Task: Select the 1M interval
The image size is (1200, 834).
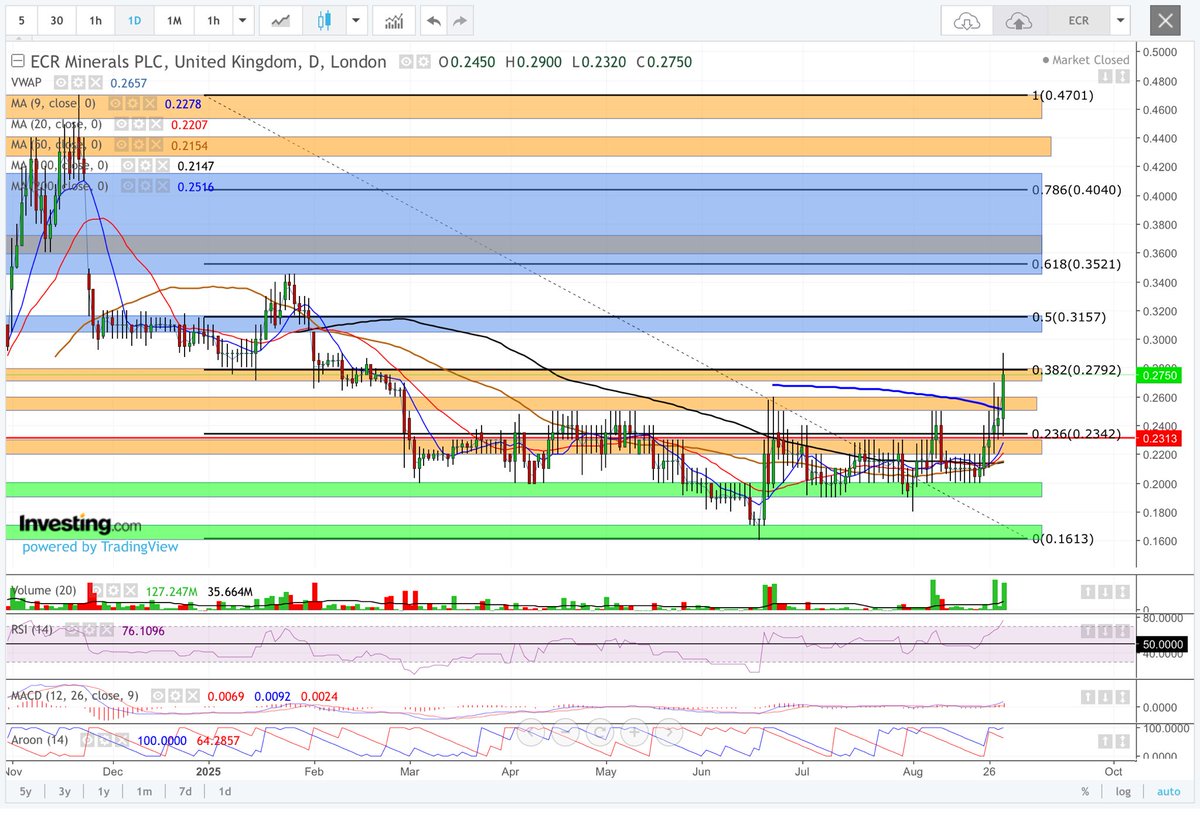Action: coord(174,20)
